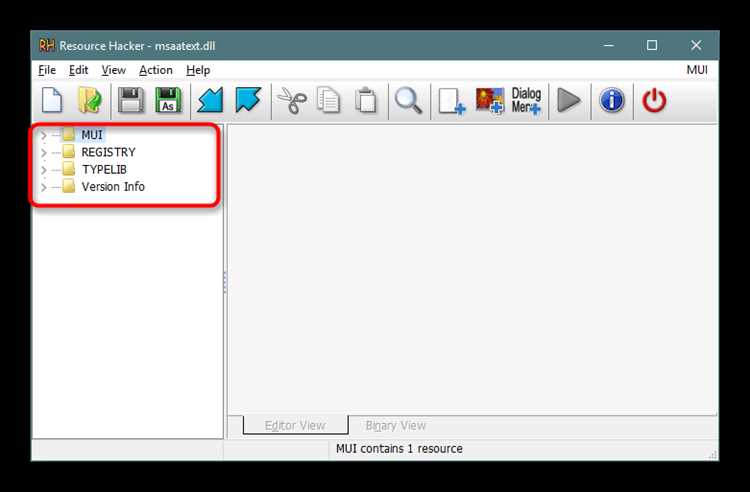The height and width of the screenshot is (492, 750).
Task: Expand the Version Info tree node
Action: [44, 187]
